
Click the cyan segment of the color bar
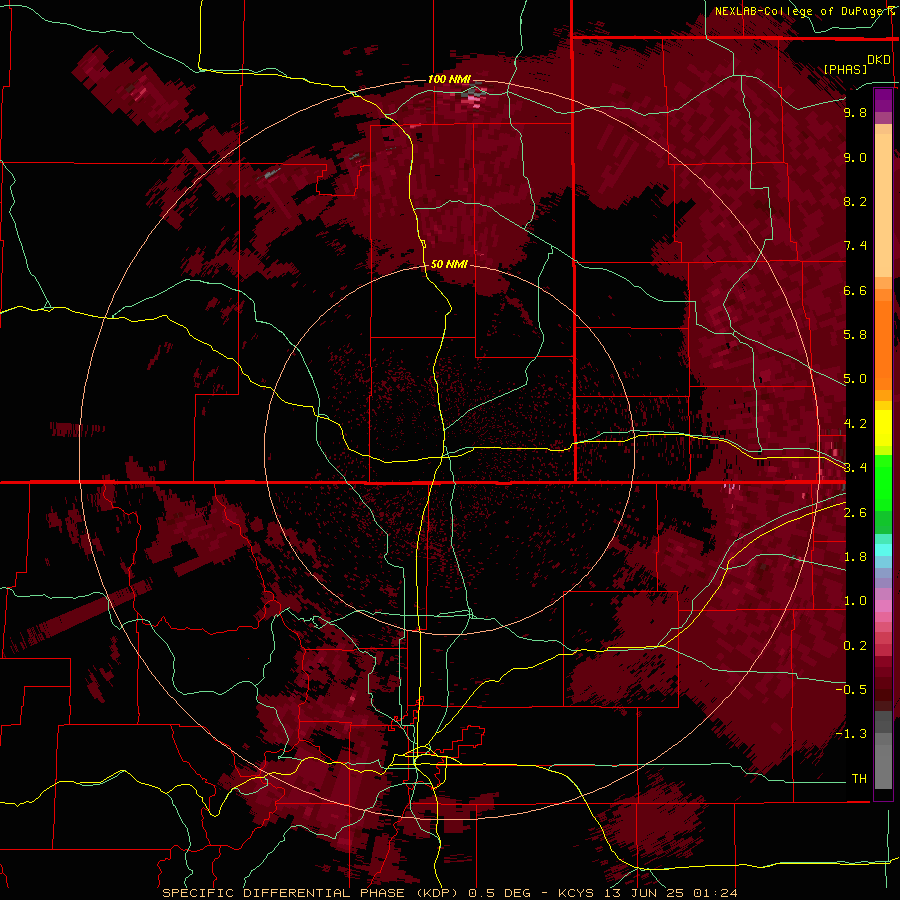883,550
